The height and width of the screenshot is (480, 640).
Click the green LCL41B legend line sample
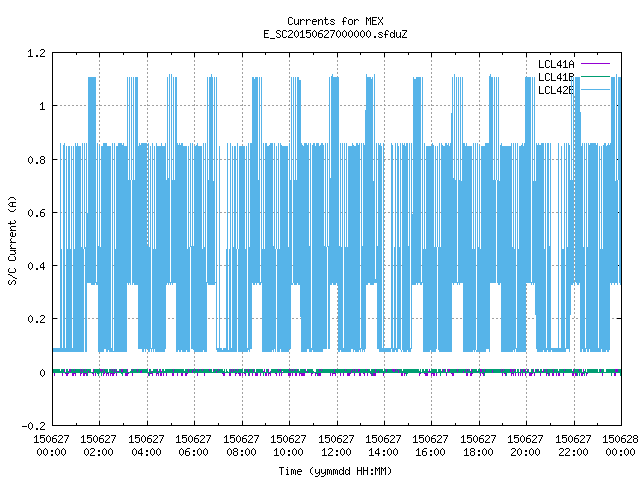pyautogui.click(x=595, y=76)
